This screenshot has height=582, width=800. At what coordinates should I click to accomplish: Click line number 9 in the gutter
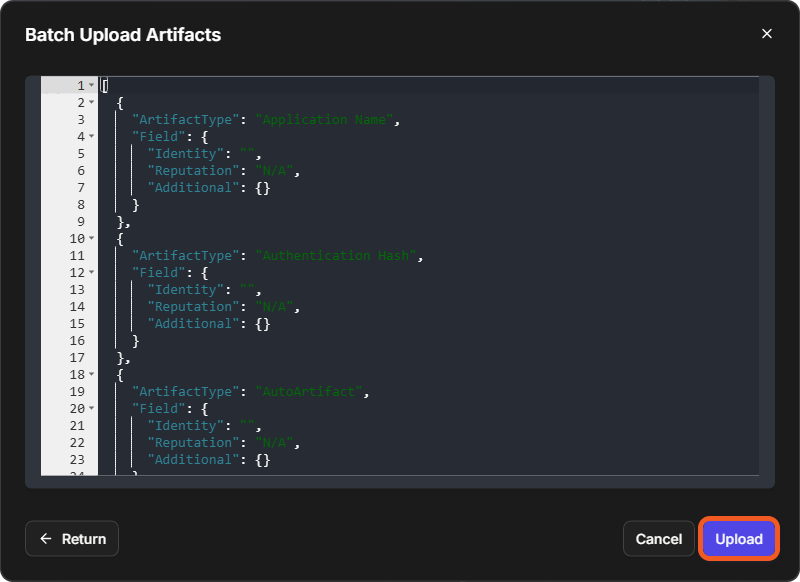(x=81, y=222)
